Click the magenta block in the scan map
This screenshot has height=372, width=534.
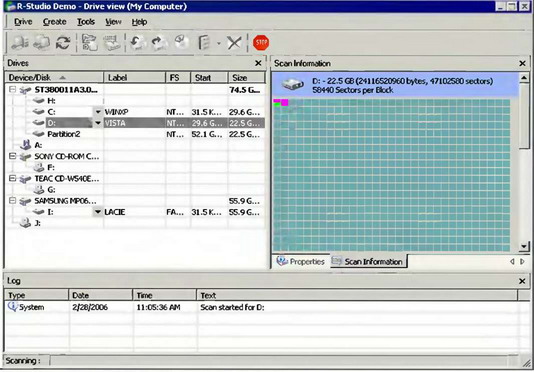click(285, 102)
